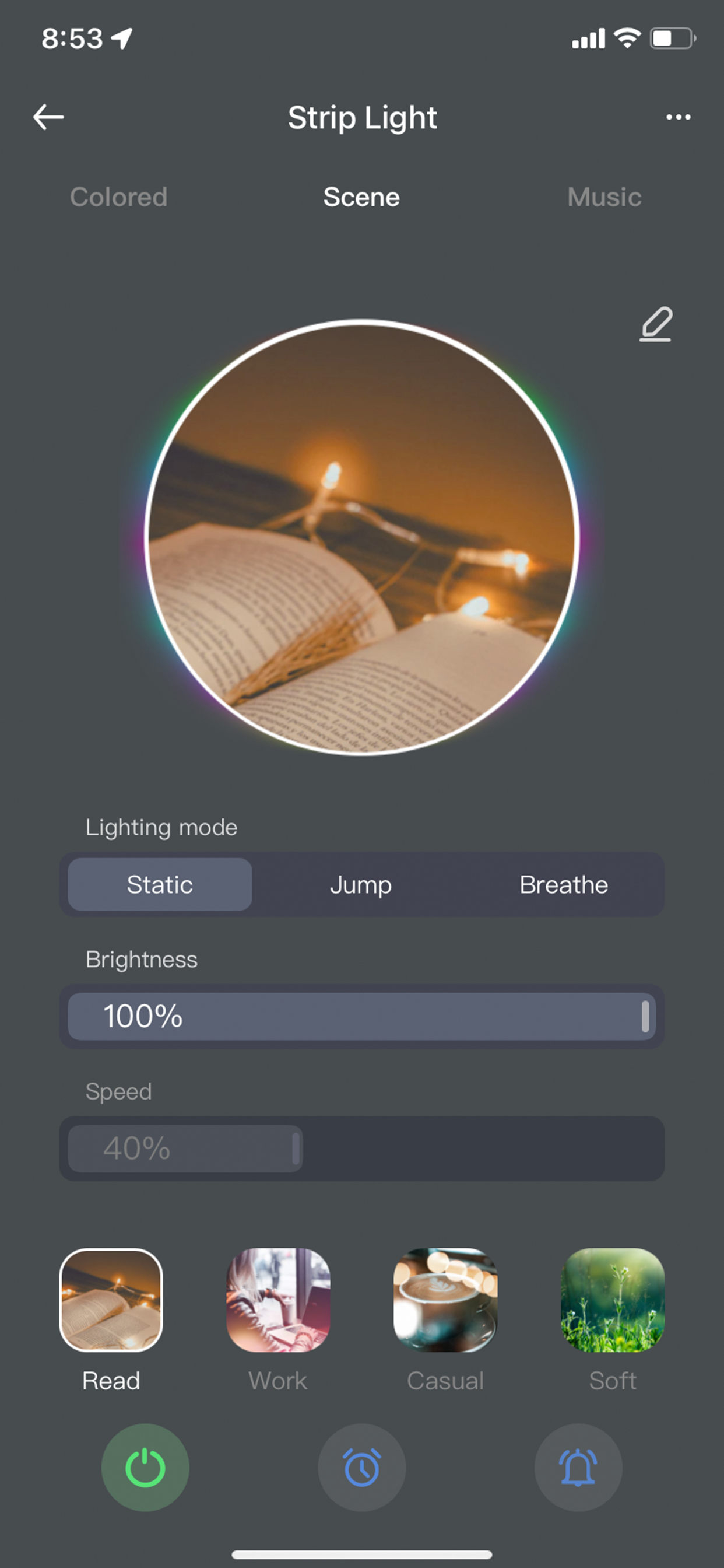The width and height of the screenshot is (724, 1568).
Task: Click the Speed slider at 40%
Action: [x=361, y=1149]
